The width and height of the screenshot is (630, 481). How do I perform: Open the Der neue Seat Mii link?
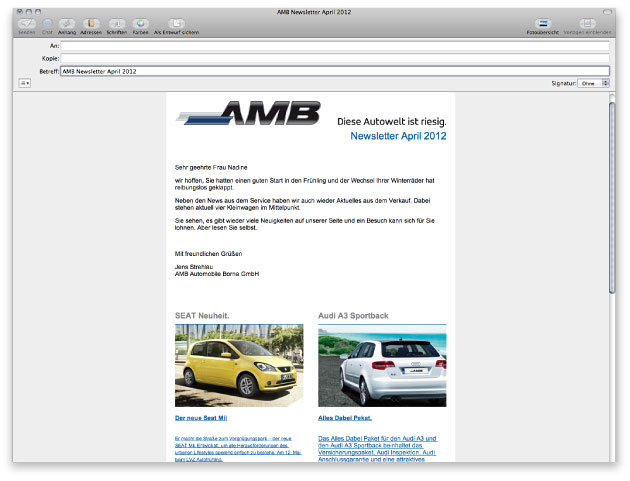pos(201,418)
